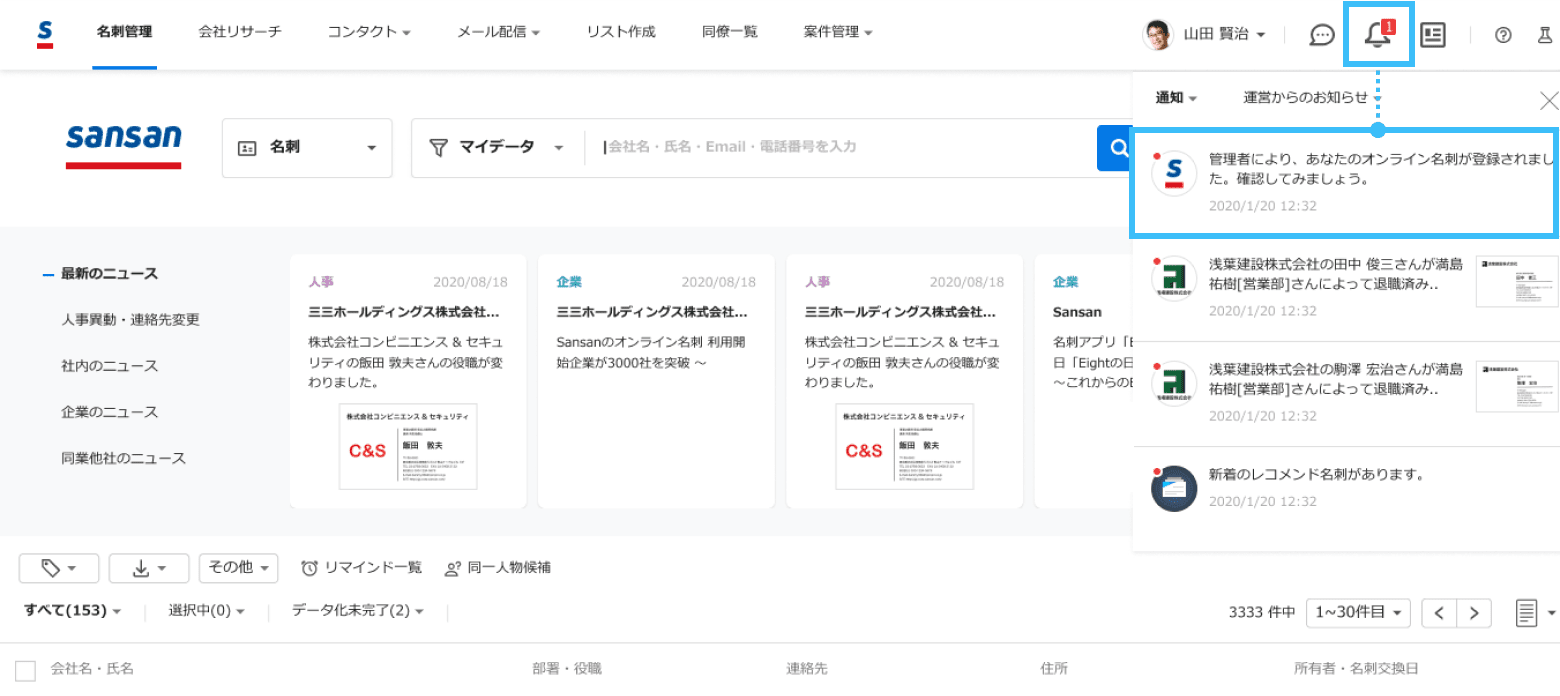Open the online 名刺 registered notification
1560x696 pixels.
pos(1344,184)
